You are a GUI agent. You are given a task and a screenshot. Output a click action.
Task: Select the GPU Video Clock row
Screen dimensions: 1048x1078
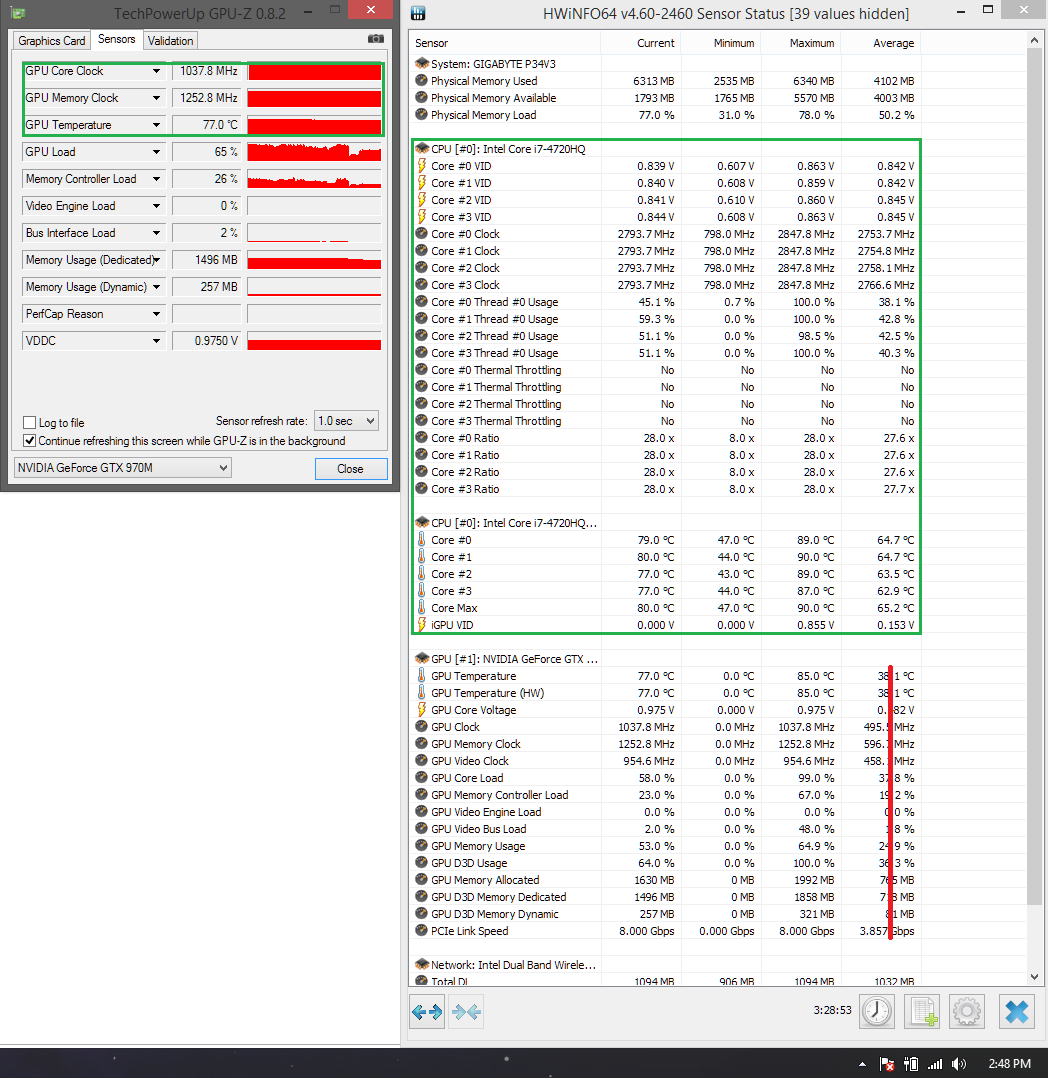[x=665, y=760]
